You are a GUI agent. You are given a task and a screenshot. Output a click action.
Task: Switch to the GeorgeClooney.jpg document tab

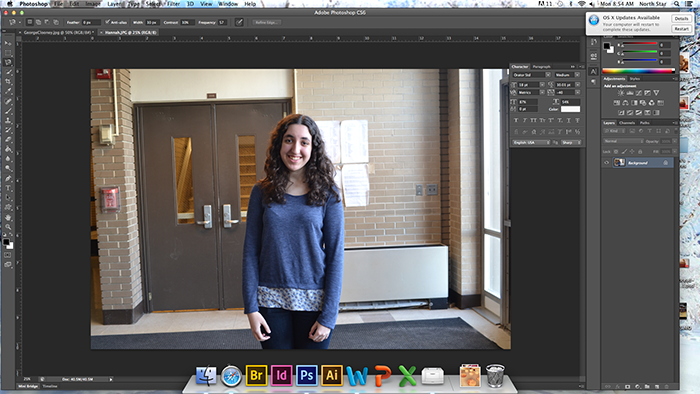tap(57, 33)
